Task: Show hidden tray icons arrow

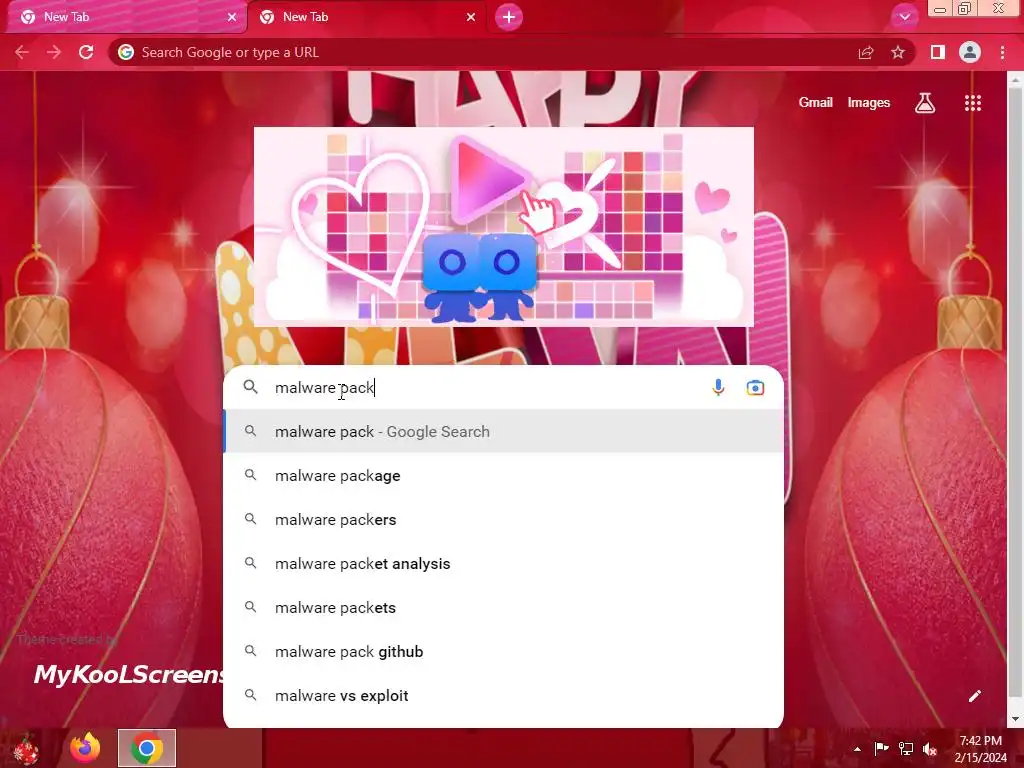Action: (x=857, y=749)
